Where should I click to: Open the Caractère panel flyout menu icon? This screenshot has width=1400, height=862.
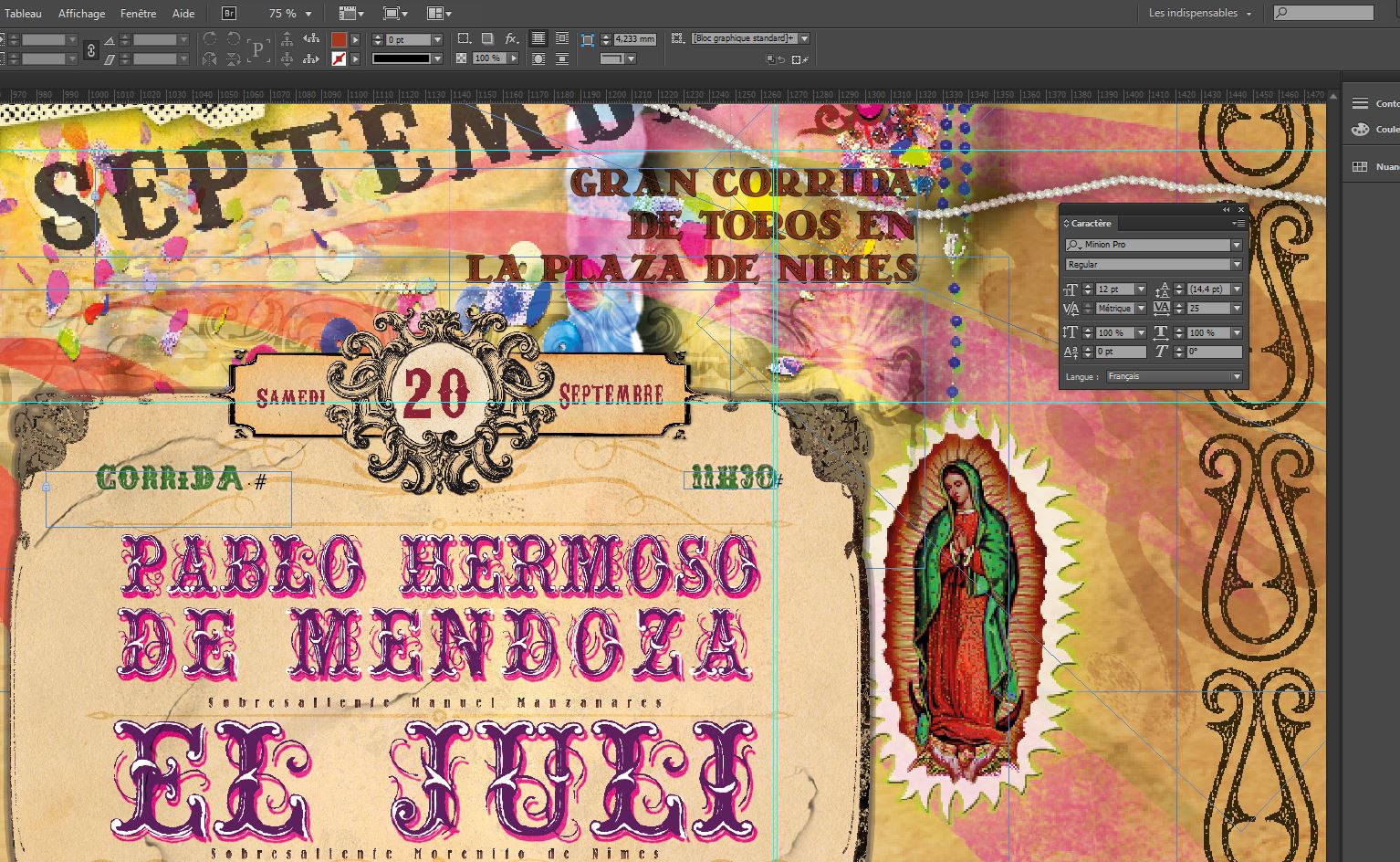(1238, 223)
